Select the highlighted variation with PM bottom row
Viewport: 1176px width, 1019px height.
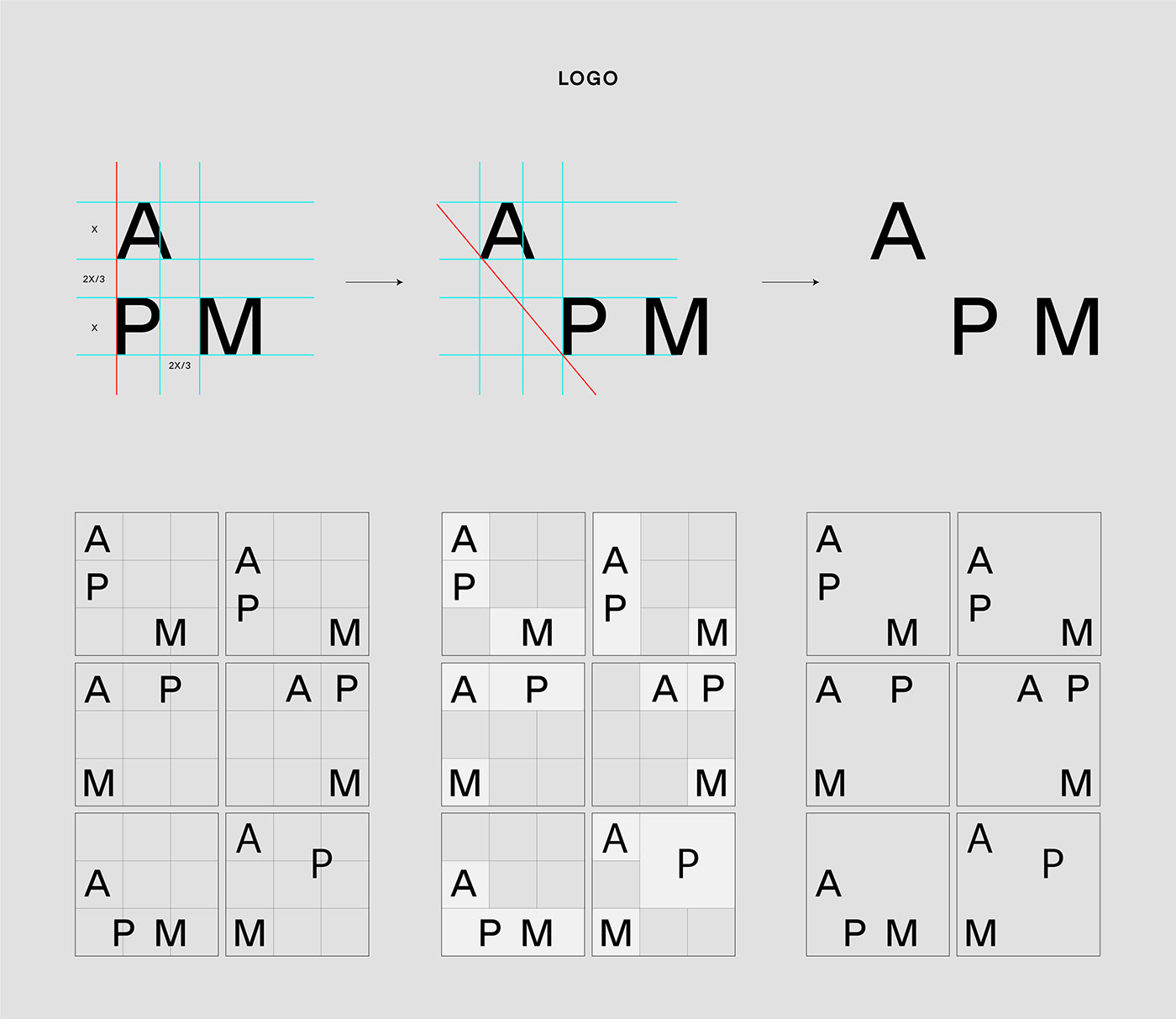point(513,884)
